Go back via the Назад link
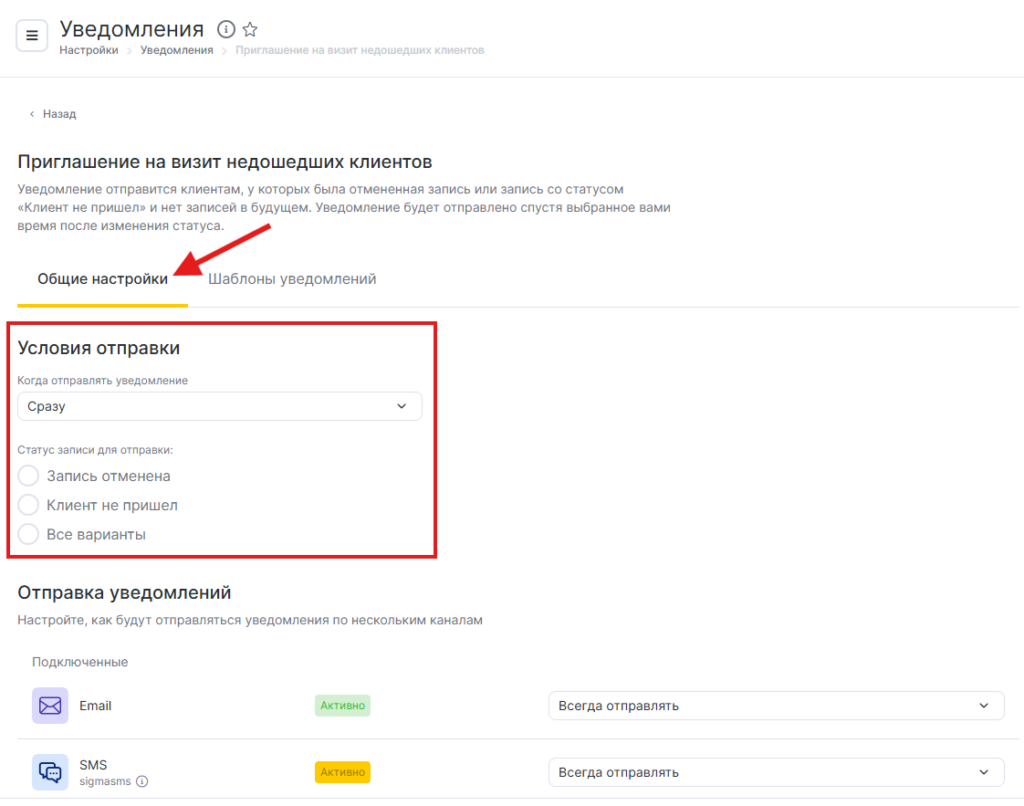Screen dimensions: 1024x806 pos(59,114)
